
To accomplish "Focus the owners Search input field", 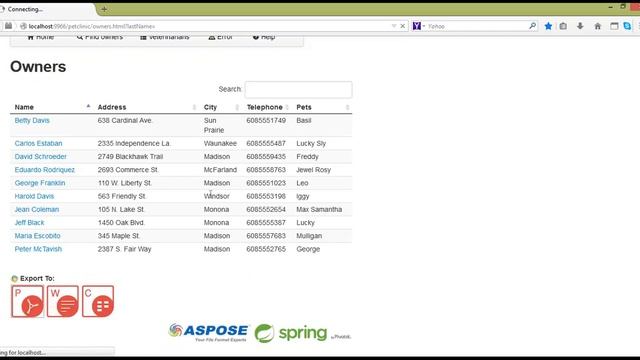I will click(298, 89).
